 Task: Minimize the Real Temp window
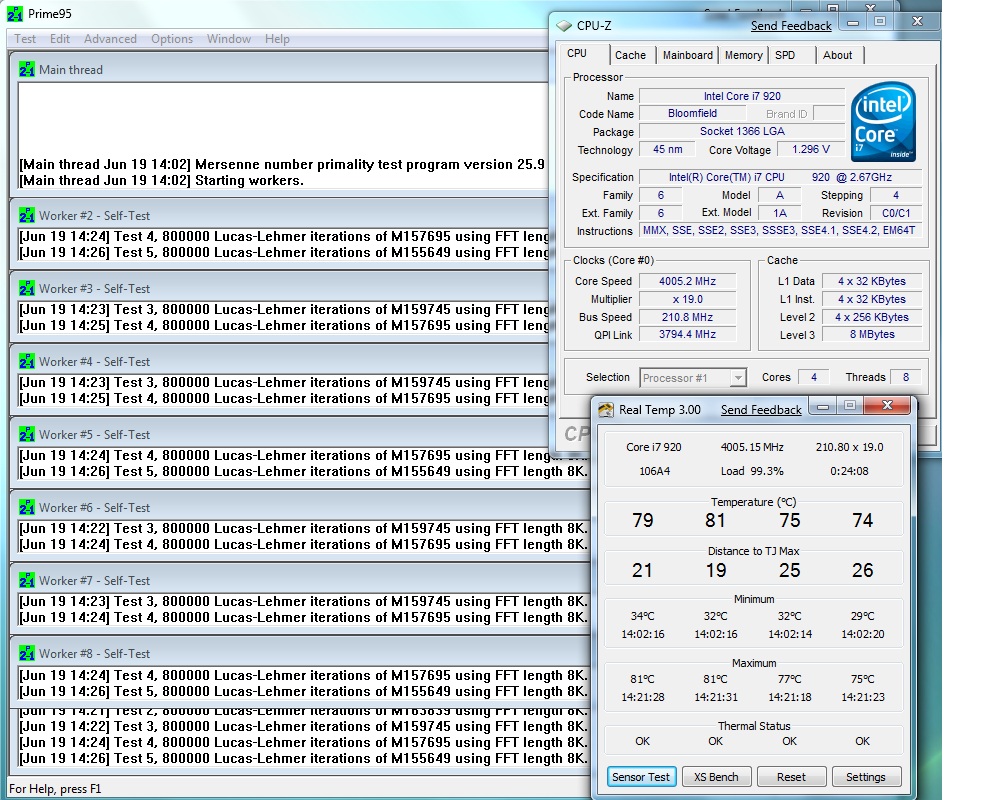tap(822, 406)
